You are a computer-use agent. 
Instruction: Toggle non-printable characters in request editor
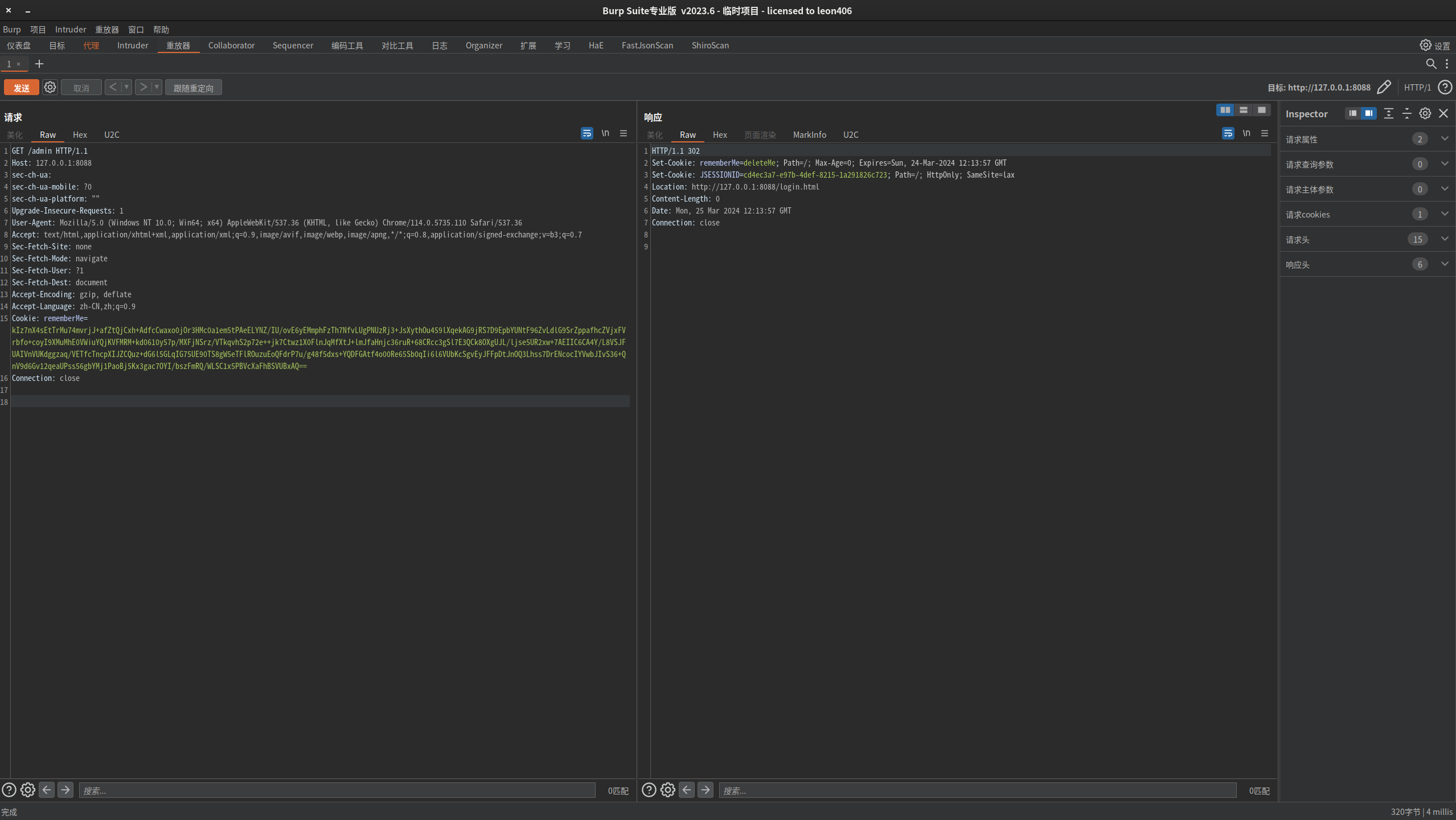click(x=605, y=133)
